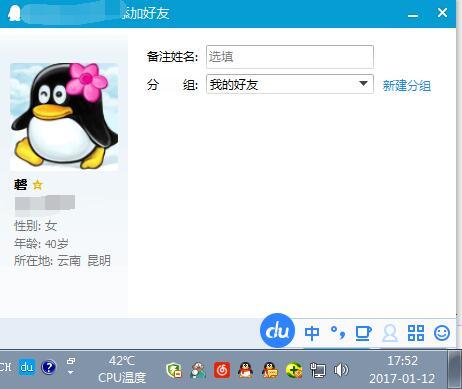Open the input method toolbox grid icon
462x389 pixels.
(x=416, y=333)
